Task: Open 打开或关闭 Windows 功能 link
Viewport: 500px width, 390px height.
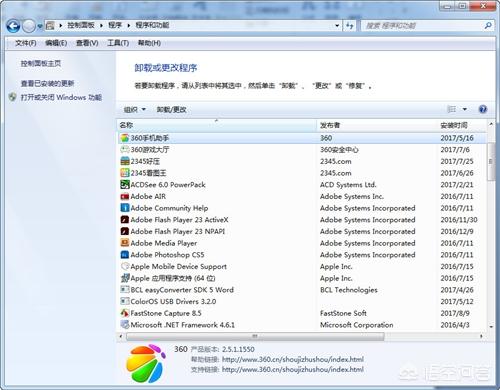Action: pos(61,97)
